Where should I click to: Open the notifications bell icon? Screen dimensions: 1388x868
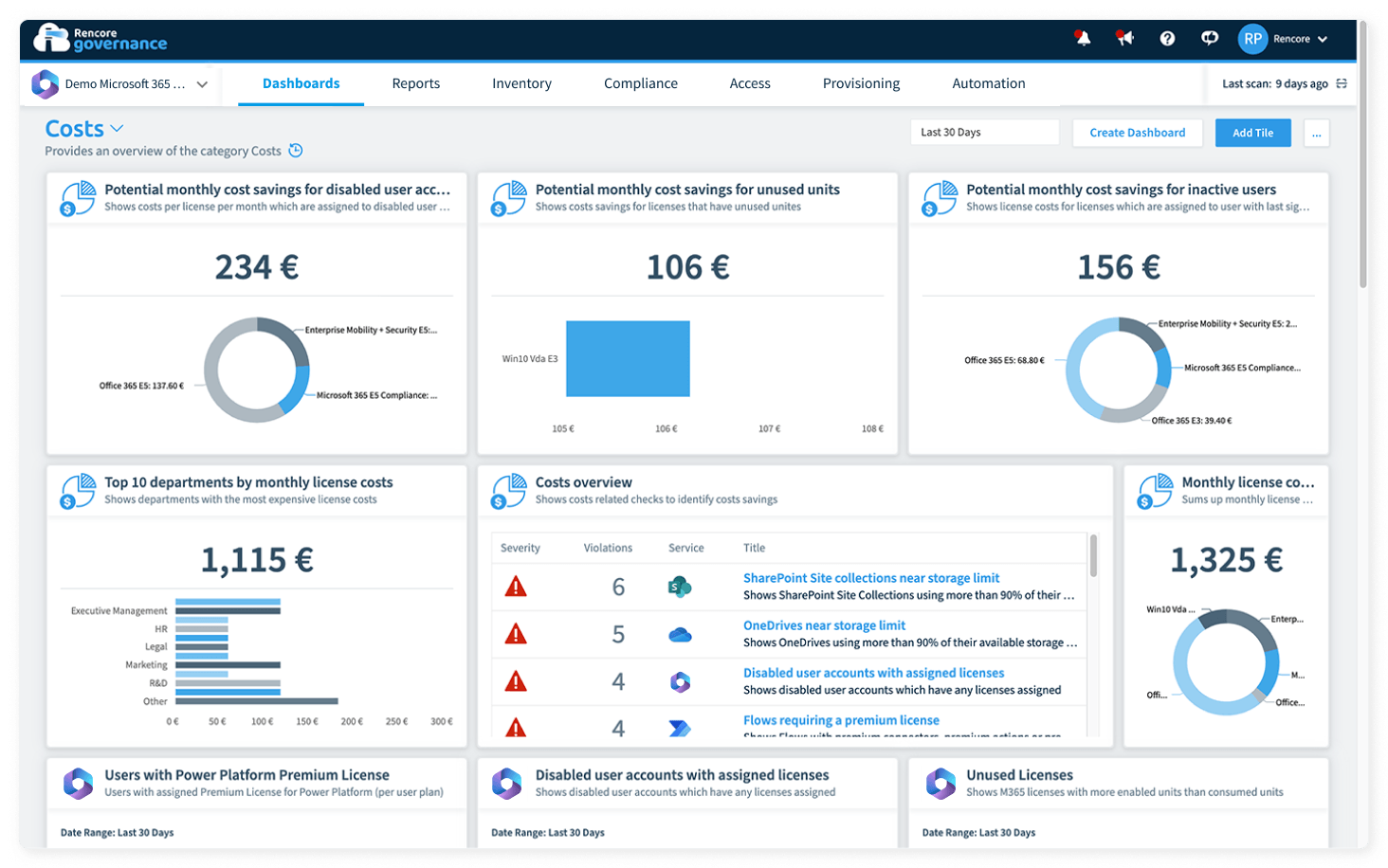point(1082,38)
